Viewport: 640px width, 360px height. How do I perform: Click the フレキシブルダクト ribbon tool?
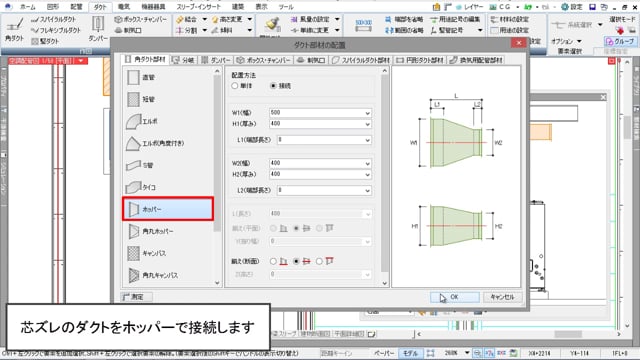[x=56, y=30]
